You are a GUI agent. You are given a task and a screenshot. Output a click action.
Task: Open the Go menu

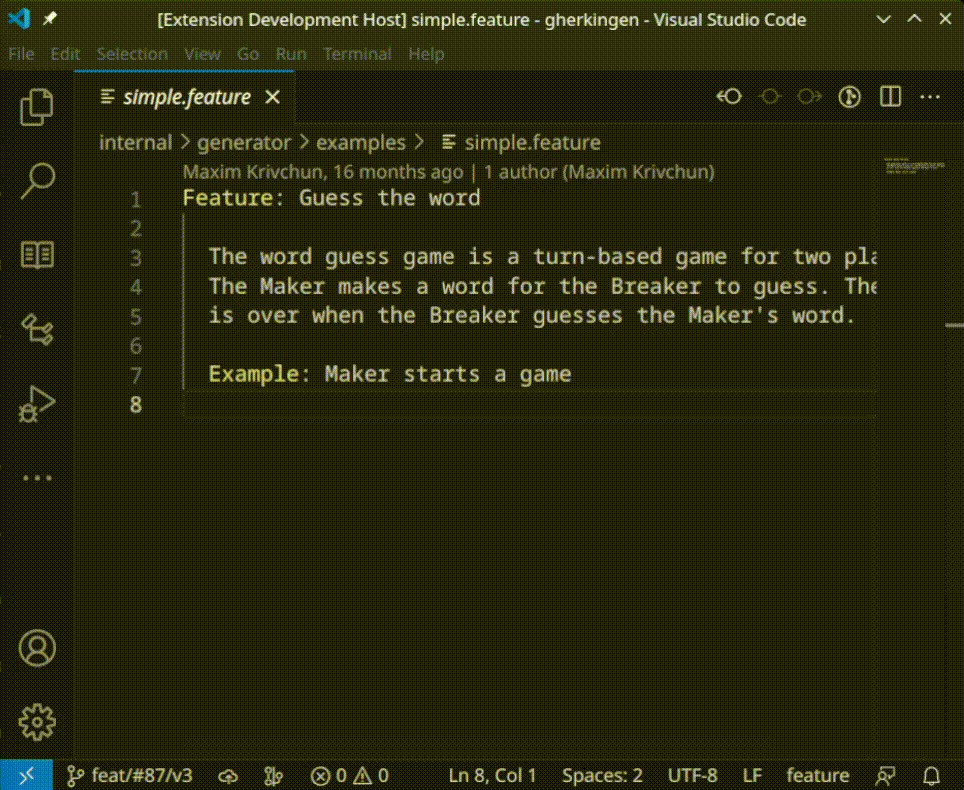[248, 53]
